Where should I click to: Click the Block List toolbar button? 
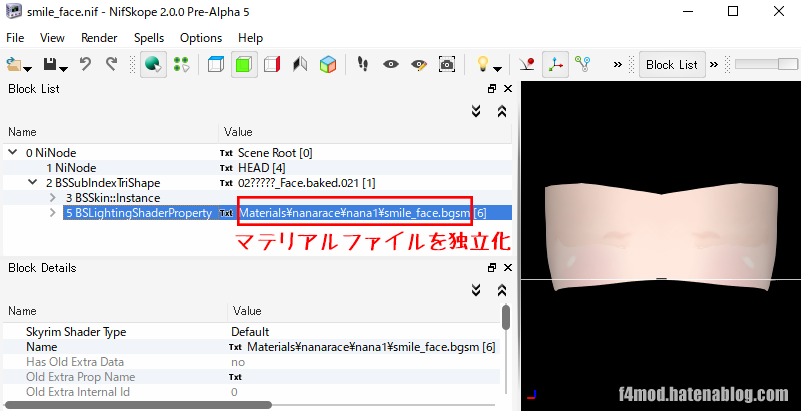(672, 64)
